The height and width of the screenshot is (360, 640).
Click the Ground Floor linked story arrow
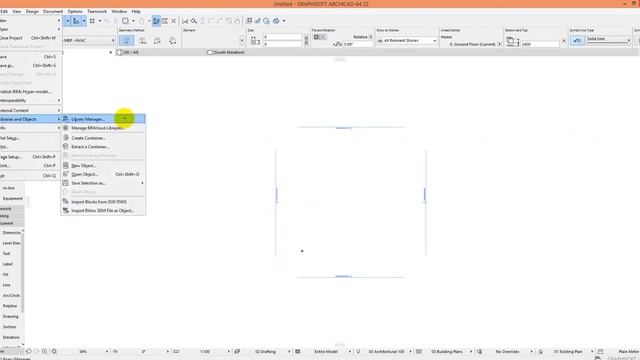click(x=499, y=44)
